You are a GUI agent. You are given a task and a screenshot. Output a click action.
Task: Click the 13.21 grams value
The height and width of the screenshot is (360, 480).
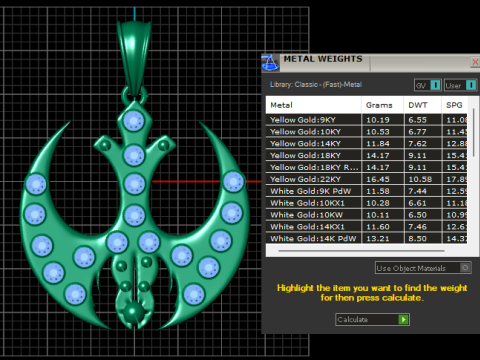[378, 239]
